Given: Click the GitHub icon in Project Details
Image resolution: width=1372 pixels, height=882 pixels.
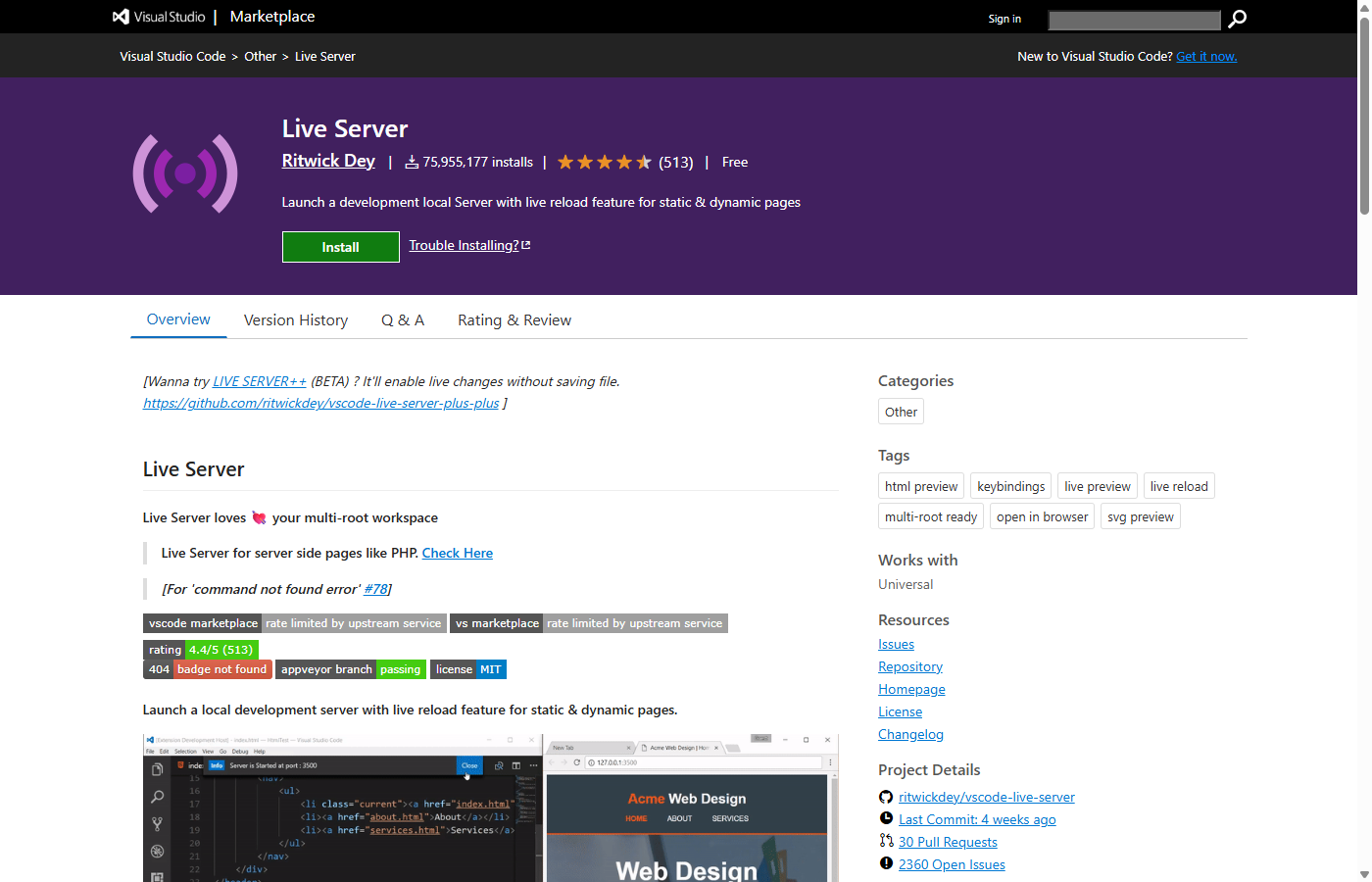Looking at the screenshot, I should [886, 797].
